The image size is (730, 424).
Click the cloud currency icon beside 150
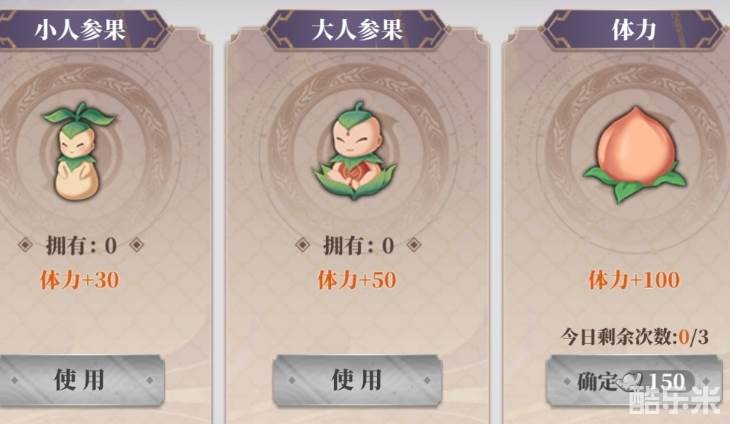(631, 381)
